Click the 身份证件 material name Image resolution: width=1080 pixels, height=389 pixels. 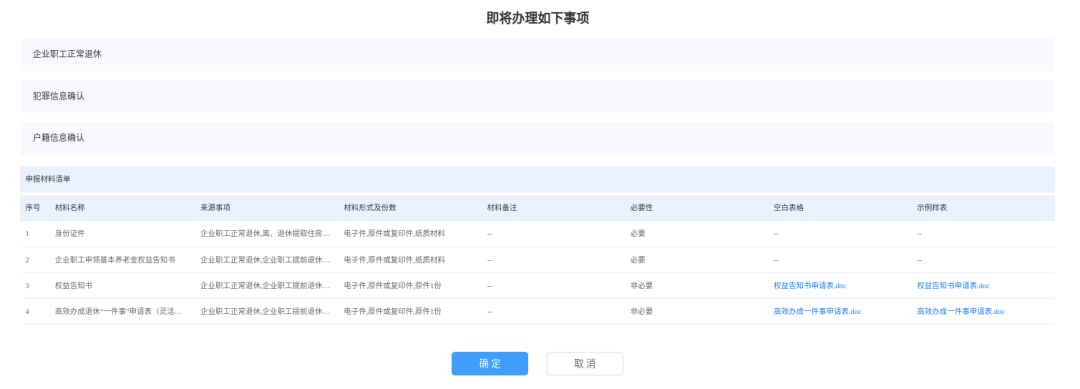tap(70, 234)
